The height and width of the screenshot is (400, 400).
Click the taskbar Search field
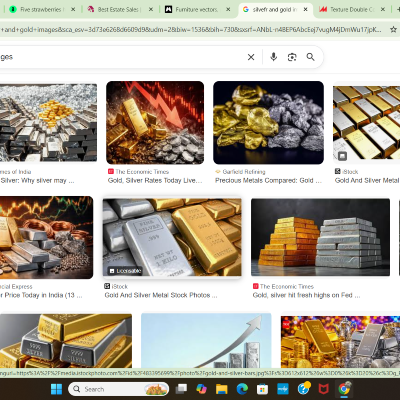click(x=118, y=389)
